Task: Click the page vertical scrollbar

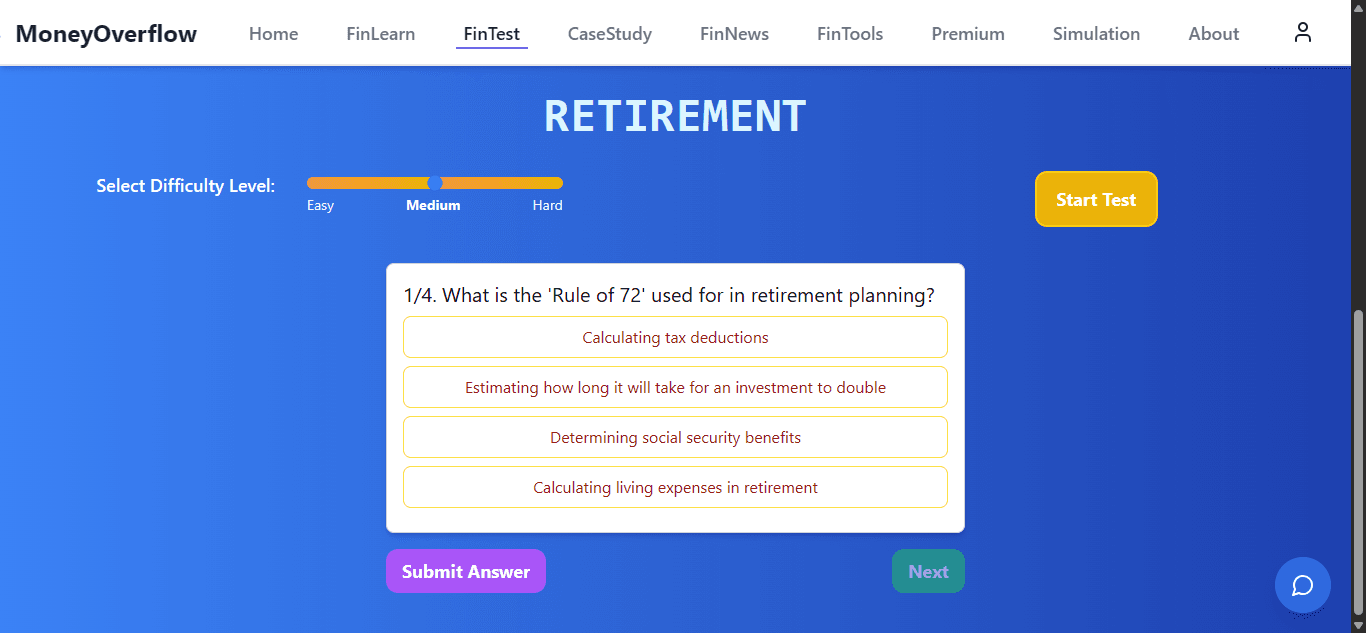Action: pos(1358,463)
